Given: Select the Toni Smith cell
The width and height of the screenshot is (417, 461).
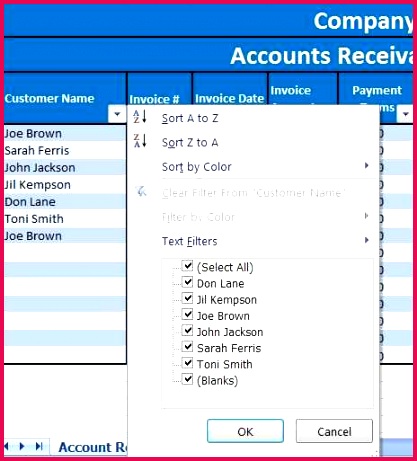Looking at the screenshot, I should tap(65, 219).
